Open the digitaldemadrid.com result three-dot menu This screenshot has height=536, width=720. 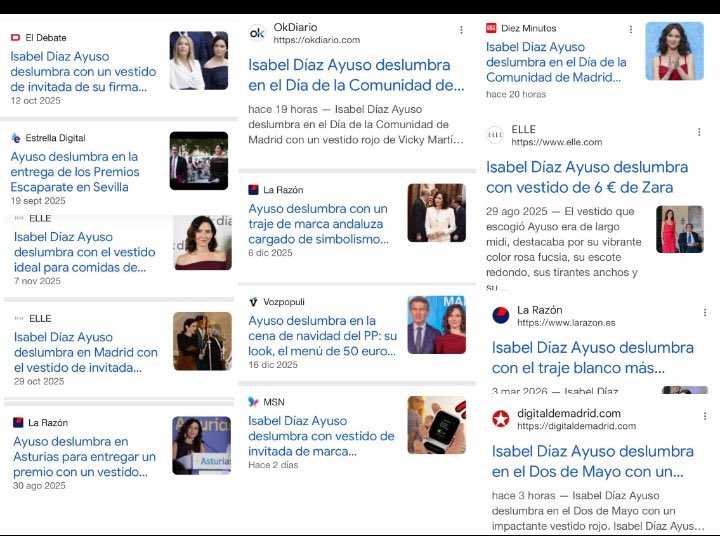point(704,416)
